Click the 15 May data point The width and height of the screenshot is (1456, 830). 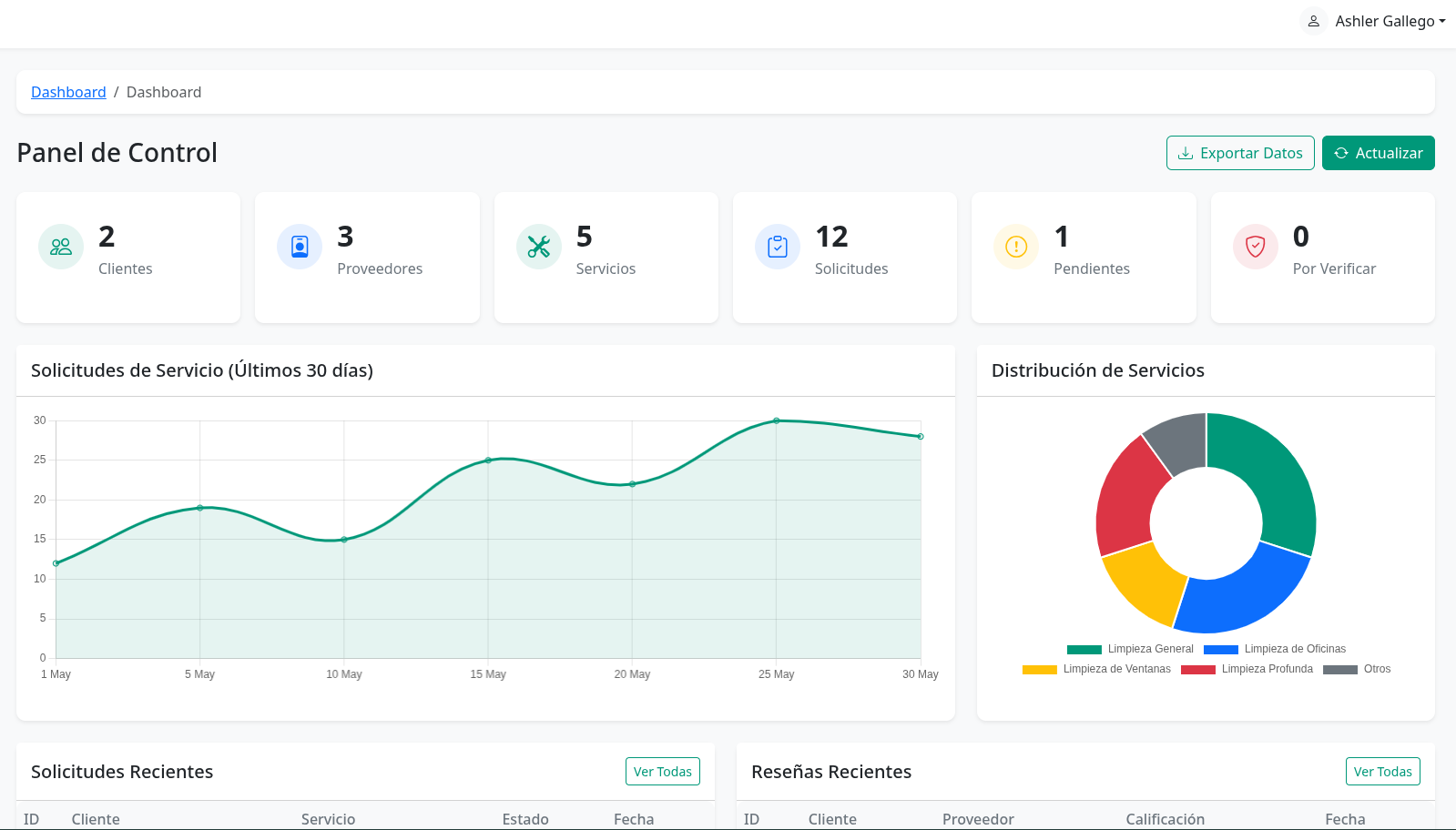tap(488, 461)
